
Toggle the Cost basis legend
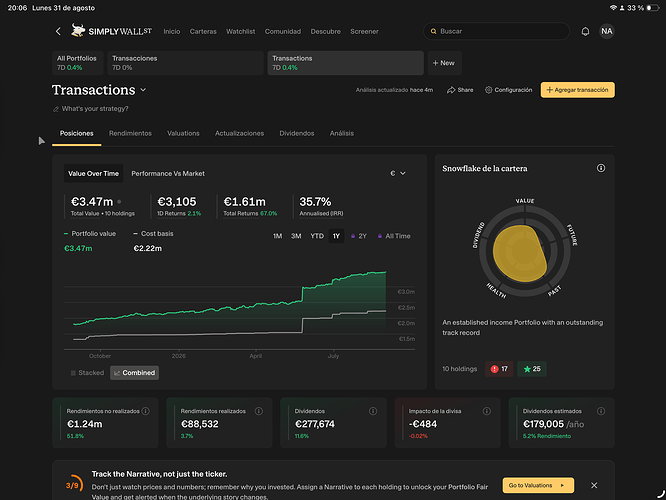[153, 234]
